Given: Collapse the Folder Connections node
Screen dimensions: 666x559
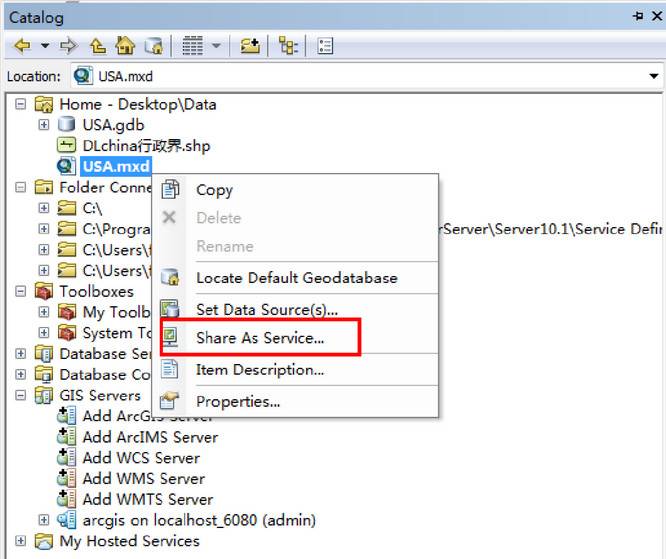Looking at the screenshot, I should pos(20,187).
